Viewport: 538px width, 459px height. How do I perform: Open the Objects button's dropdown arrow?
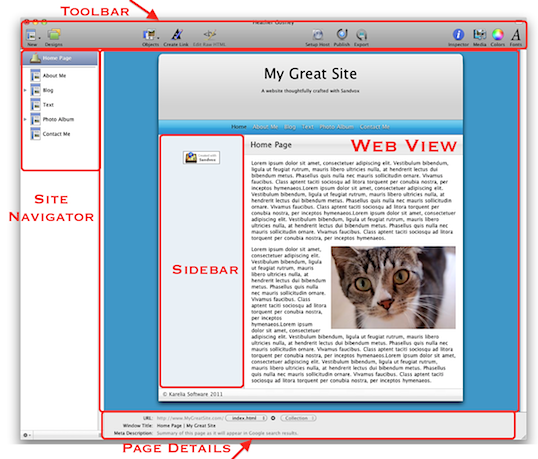(158, 37)
